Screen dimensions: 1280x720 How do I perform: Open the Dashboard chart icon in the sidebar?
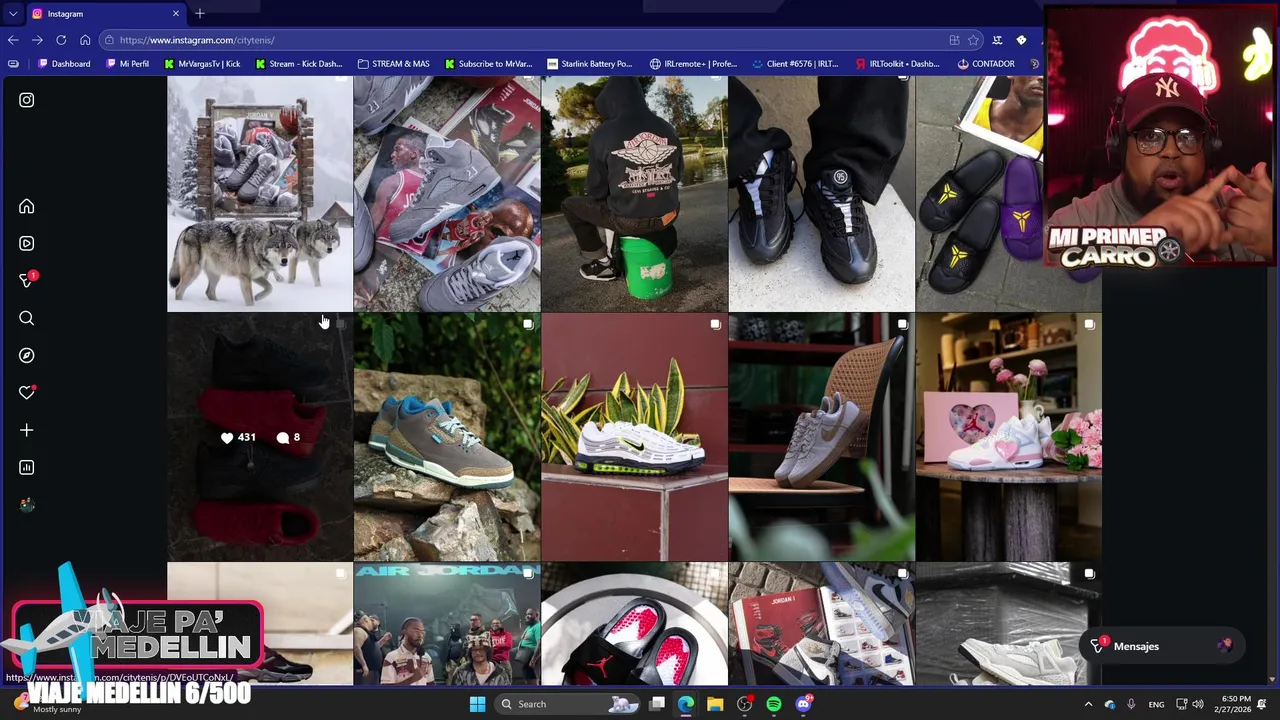tap(27, 467)
